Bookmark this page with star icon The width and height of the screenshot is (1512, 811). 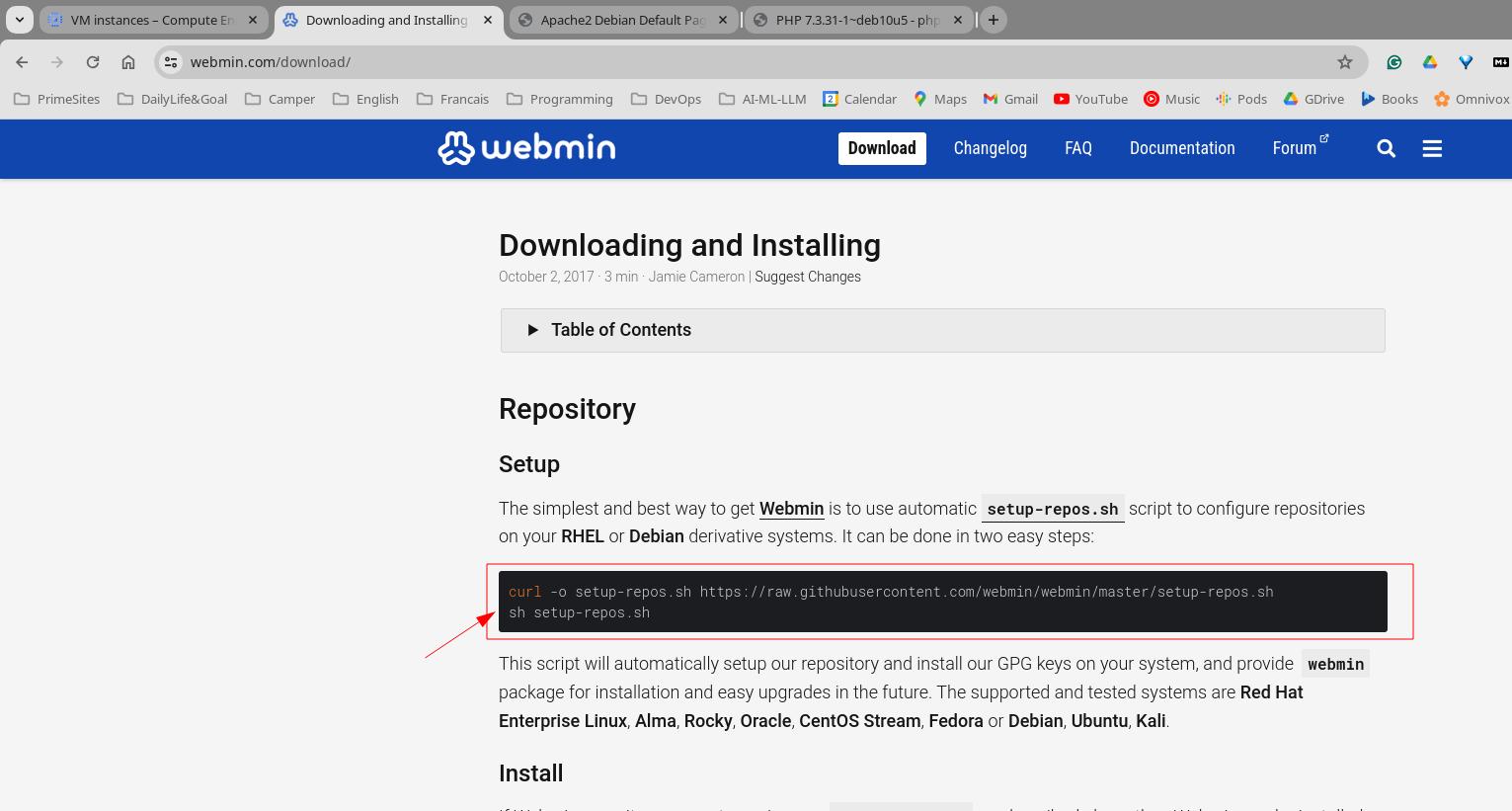point(1344,62)
